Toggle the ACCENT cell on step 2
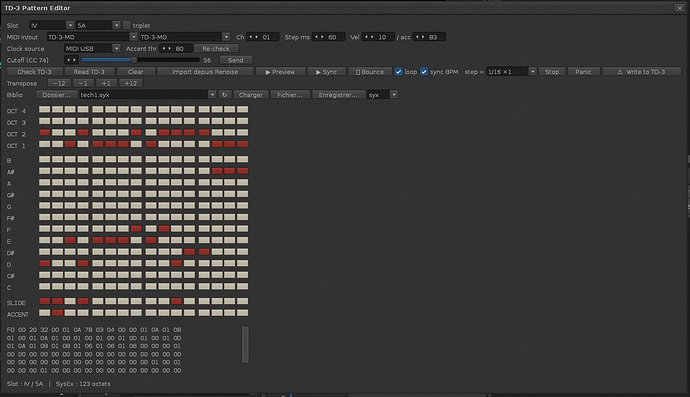Image resolution: width=690 pixels, height=397 pixels. pyautogui.click(x=58, y=313)
